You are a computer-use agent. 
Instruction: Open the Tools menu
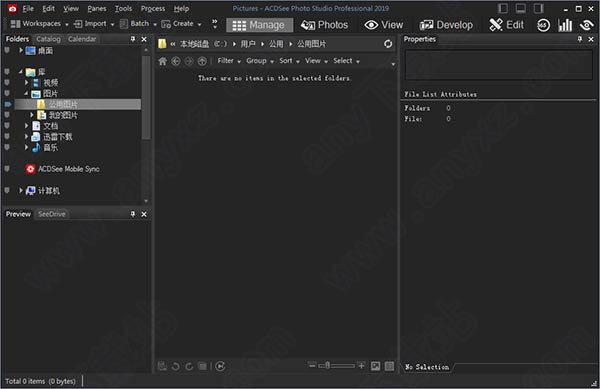tap(124, 9)
